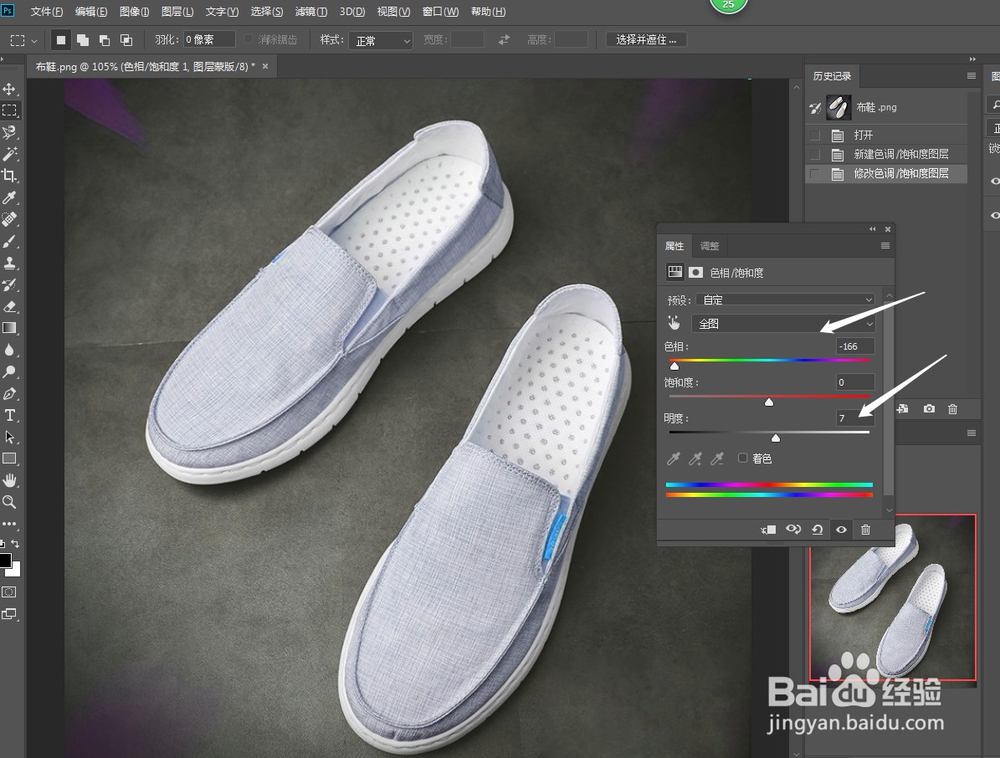Viewport: 1000px width, 758px height.
Task: Select the Rectangle shape tool
Action: point(10,458)
